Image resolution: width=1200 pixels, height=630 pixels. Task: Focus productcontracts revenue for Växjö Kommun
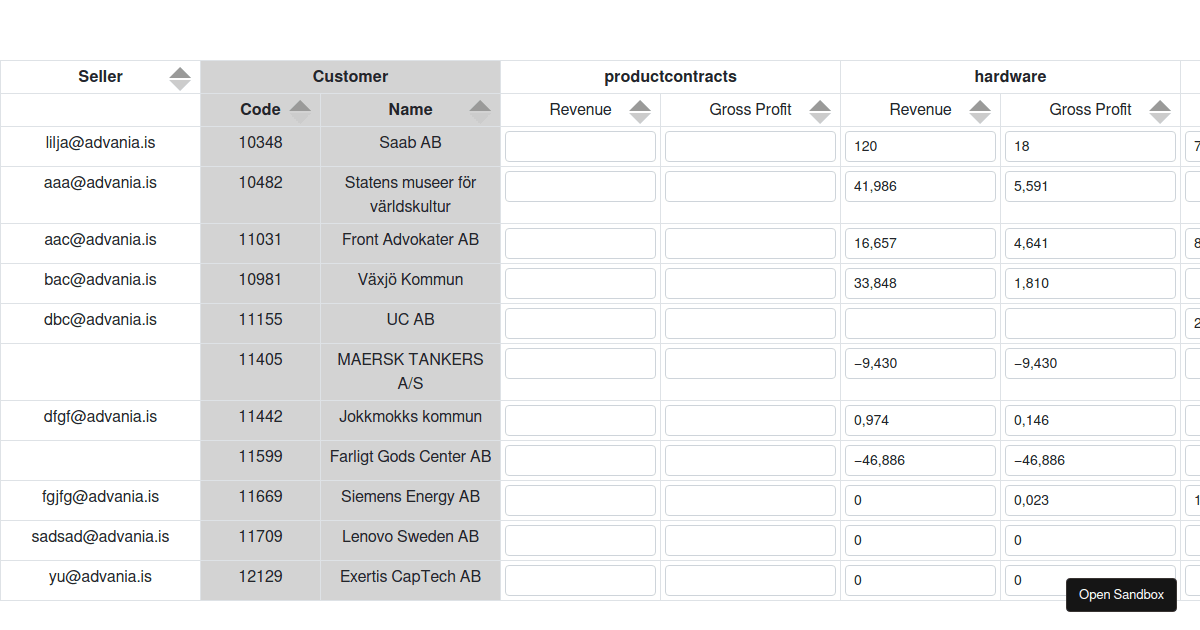coord(580,283)
